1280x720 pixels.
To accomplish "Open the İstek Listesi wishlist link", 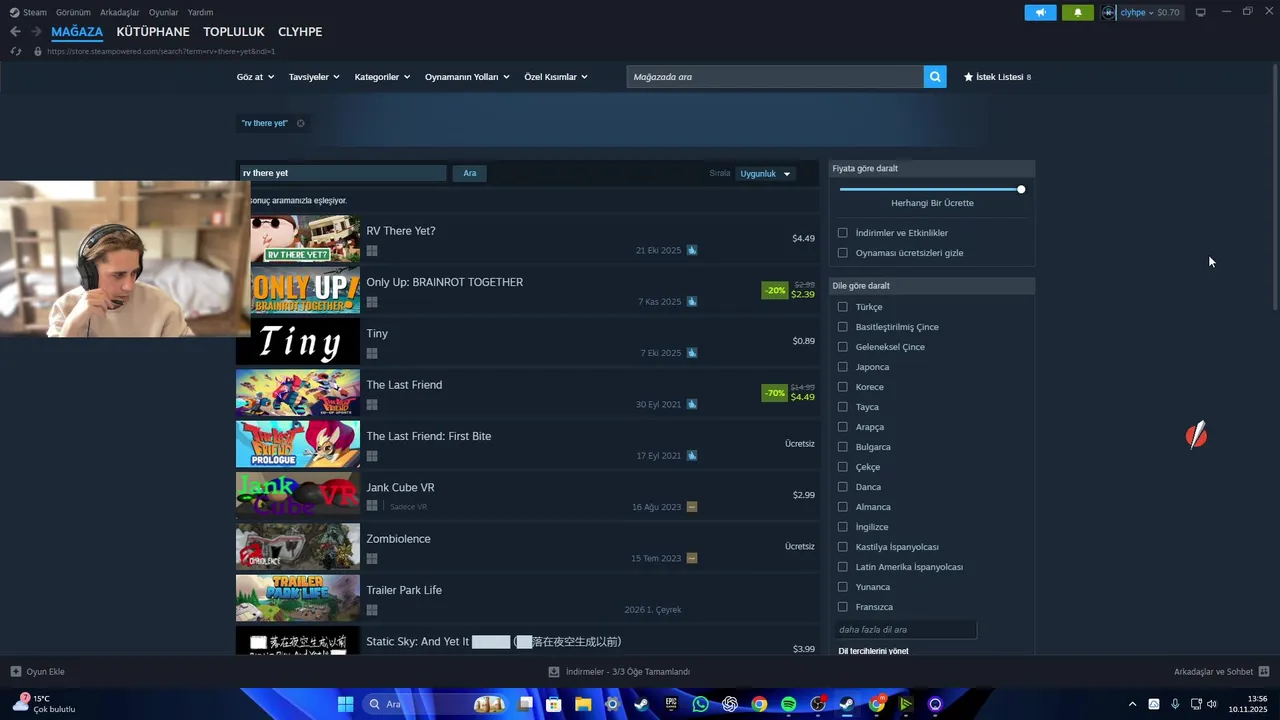I will (997, 77).
